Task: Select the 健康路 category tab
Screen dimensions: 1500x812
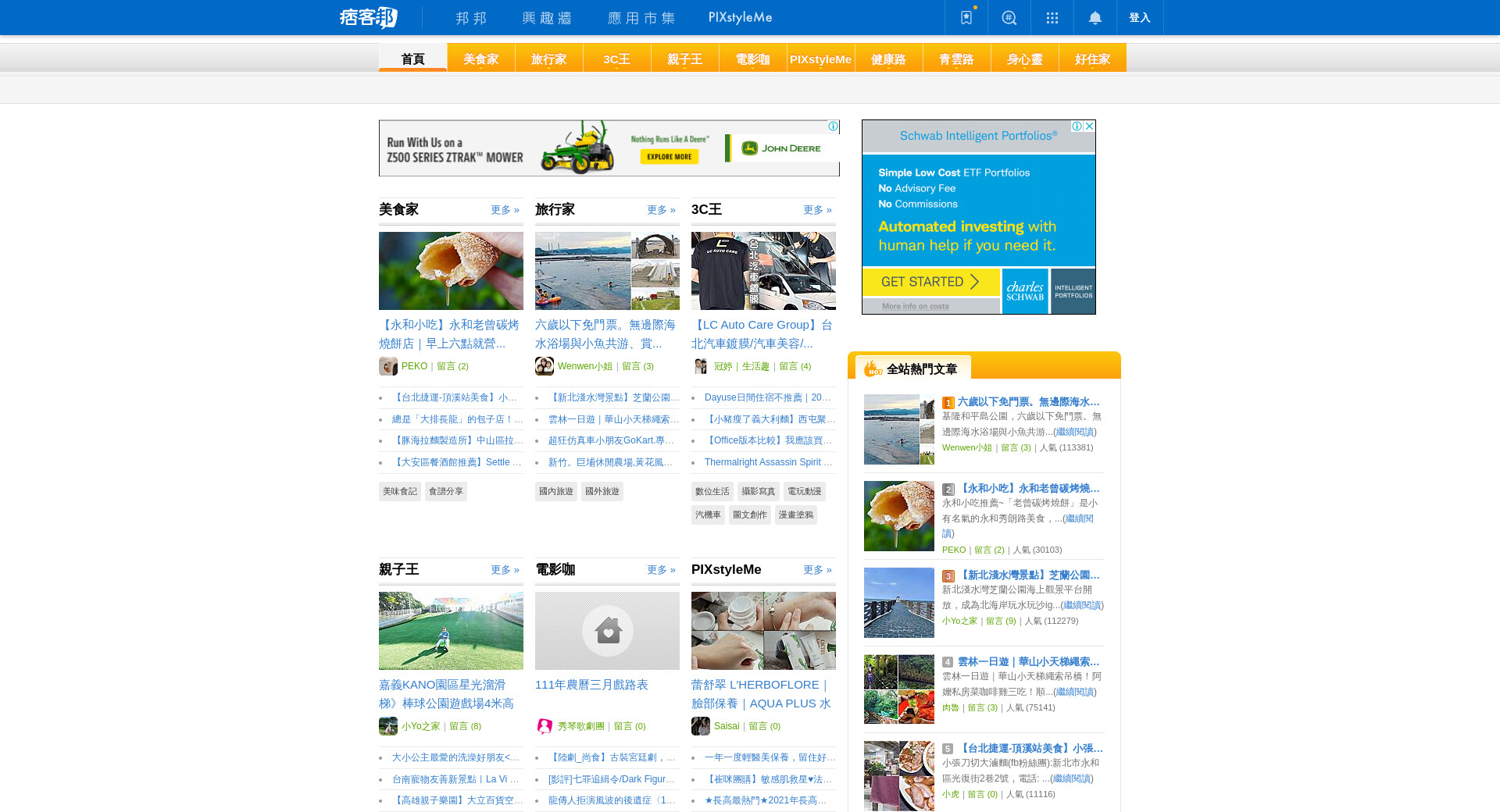Action: (x=888, y=58)
